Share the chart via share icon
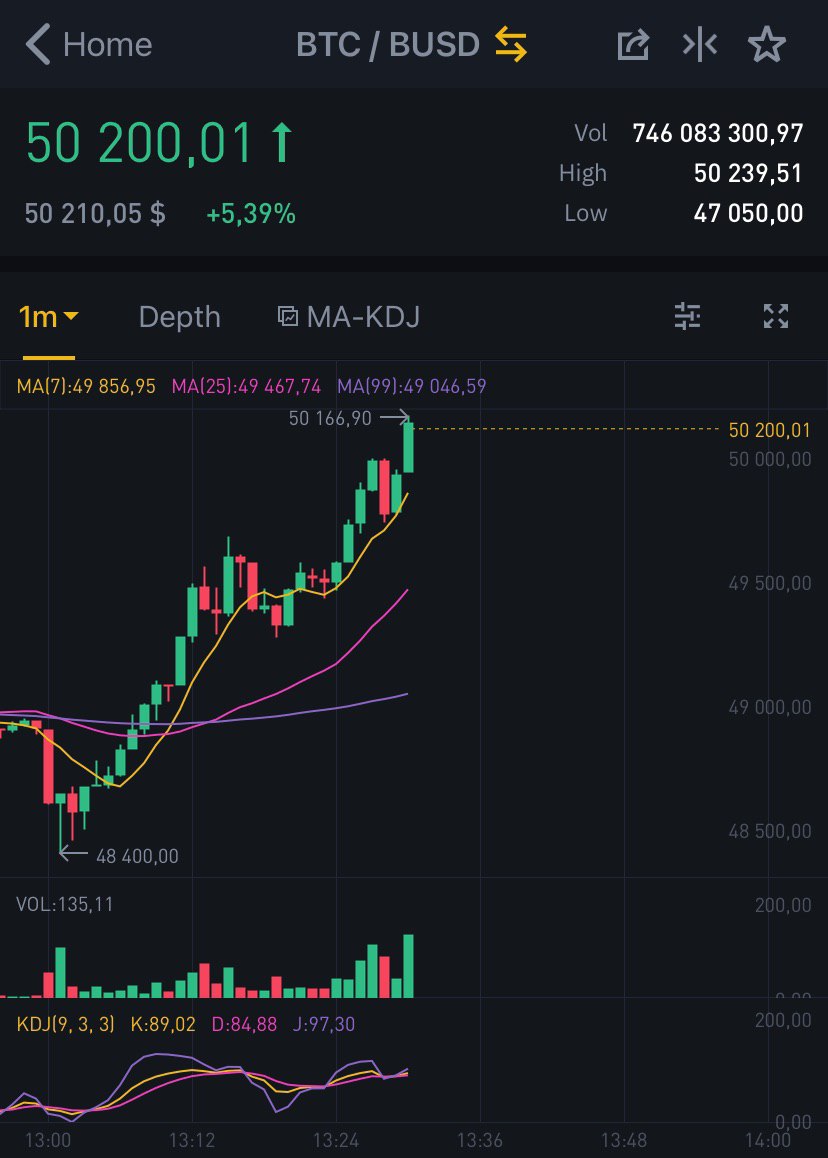 coord(633,44)
